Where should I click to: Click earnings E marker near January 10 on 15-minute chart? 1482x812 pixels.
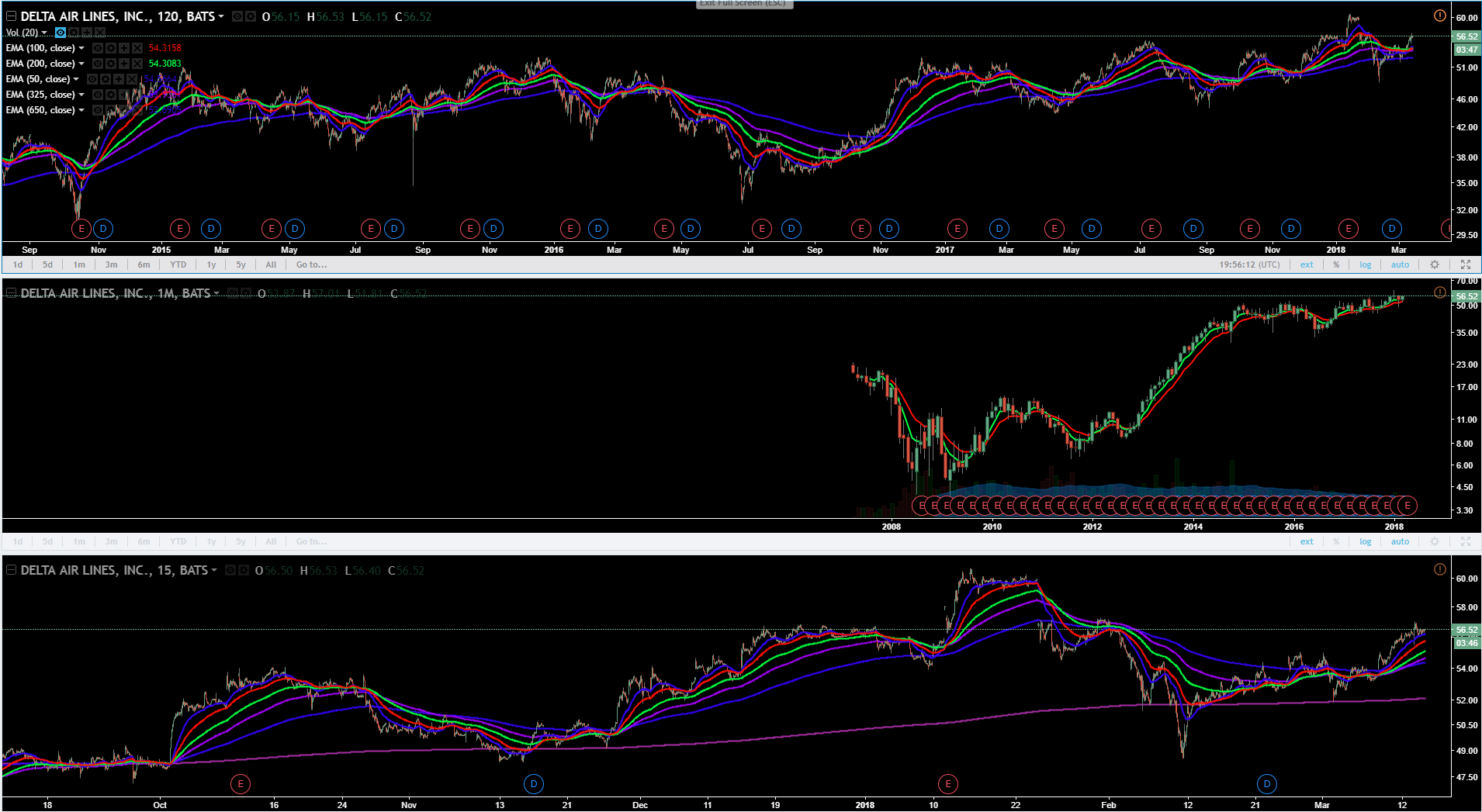coord(947,784)
